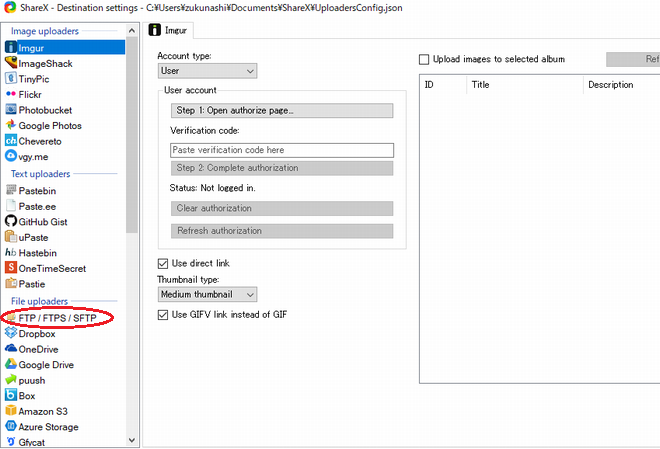
Task: Select the GitHub Gist uploader icon
Action: tap(11, 221)
